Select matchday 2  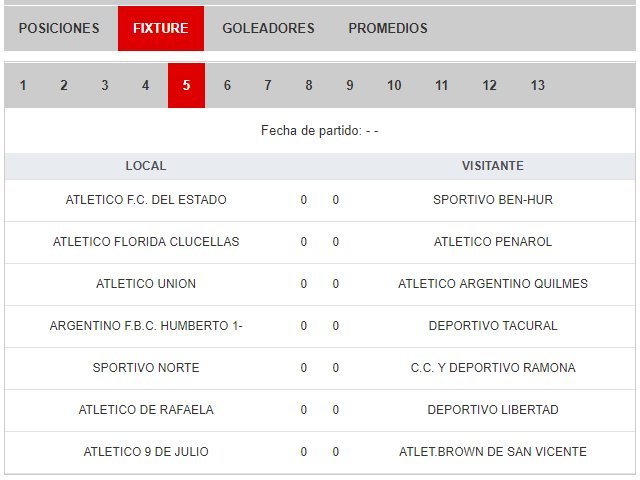point(64,85)
